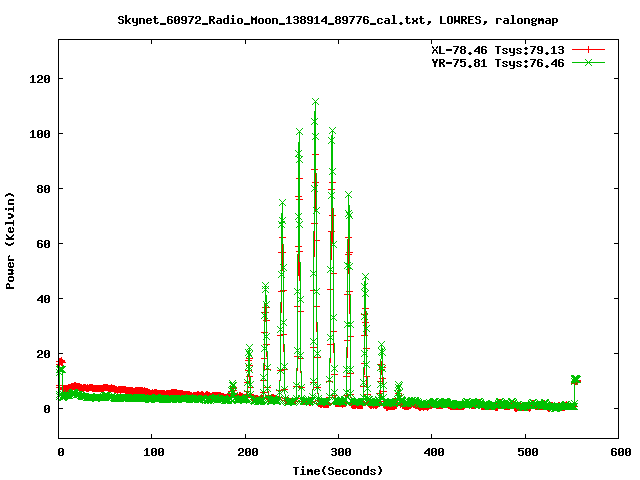
Task: Click the red line sample in the legend
Action: pos(589,48)
